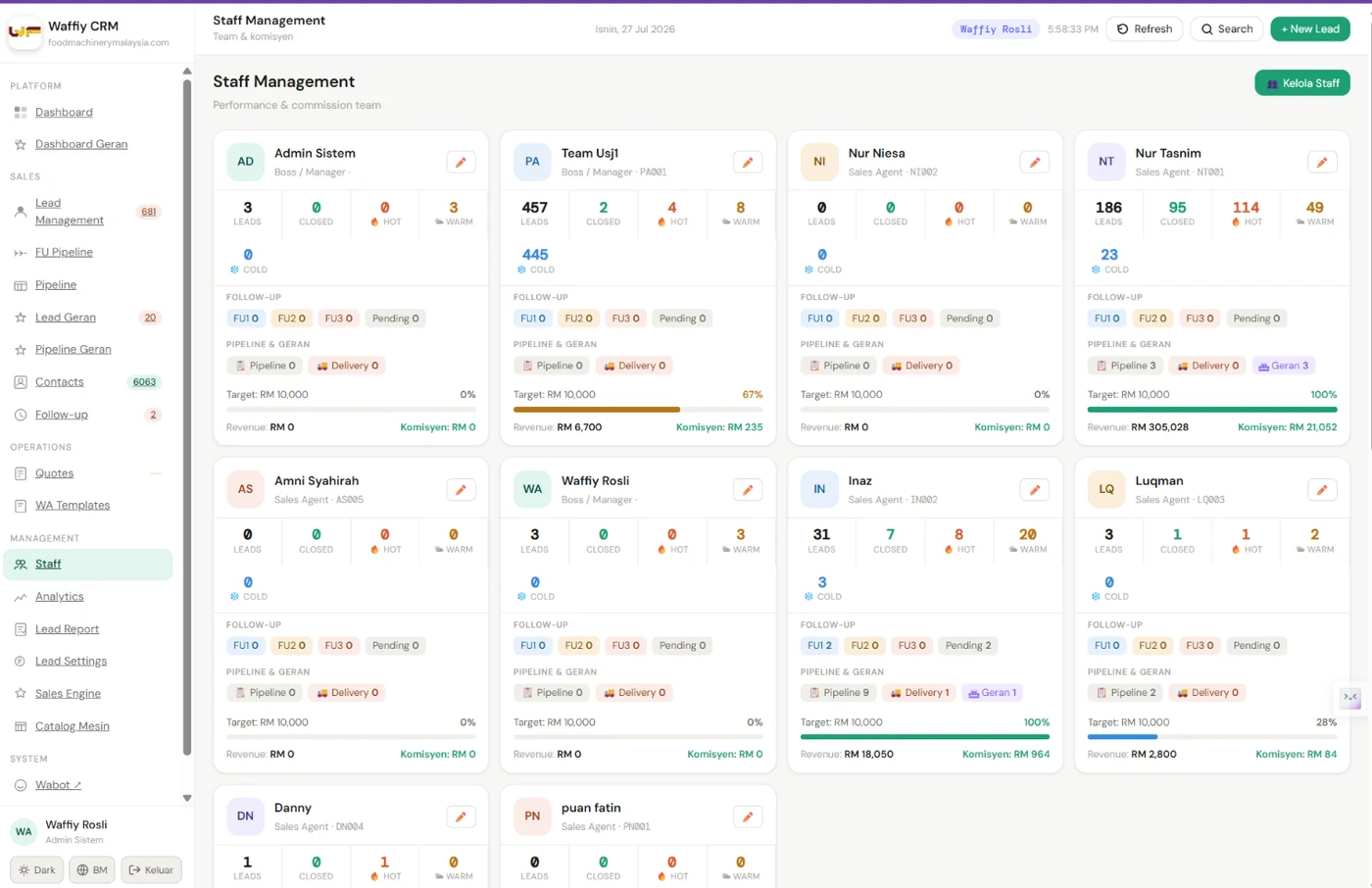This screenshot has width=1372, height=888.
Task: Click the Wabot smiley icon
Action: pyautogui.click(x=21, y=785)
